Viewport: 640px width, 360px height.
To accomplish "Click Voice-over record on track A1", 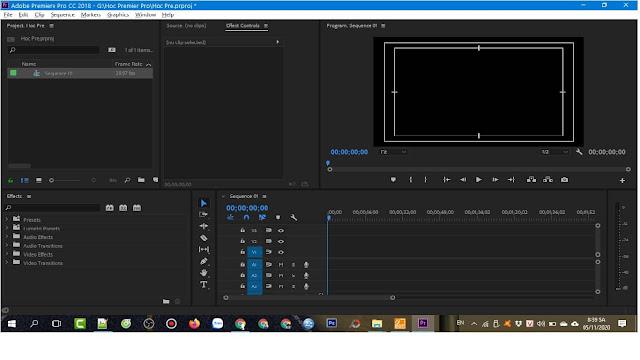I will [306, 265].
